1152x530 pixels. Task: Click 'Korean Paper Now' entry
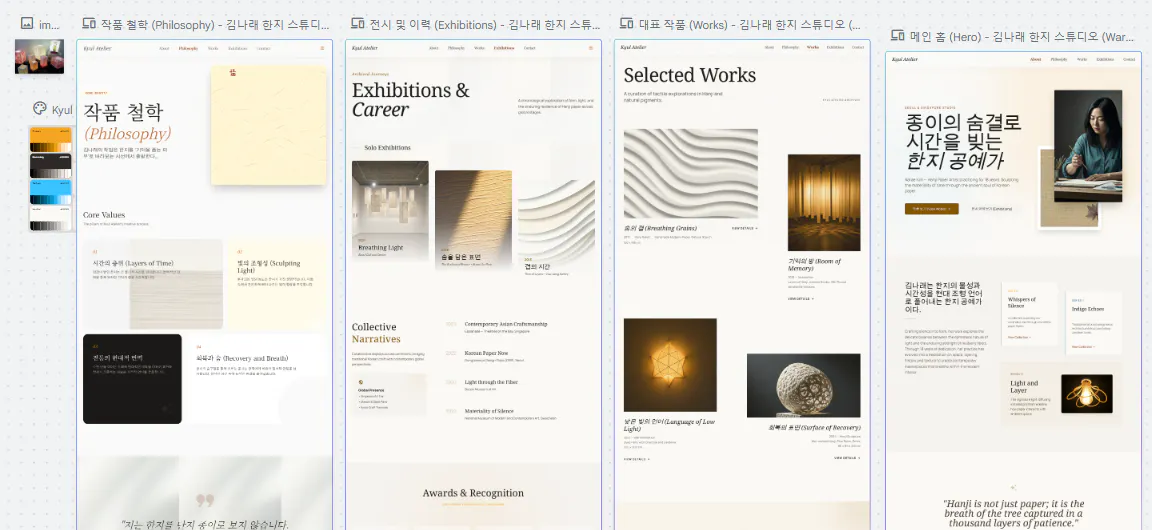coord(485,354)
